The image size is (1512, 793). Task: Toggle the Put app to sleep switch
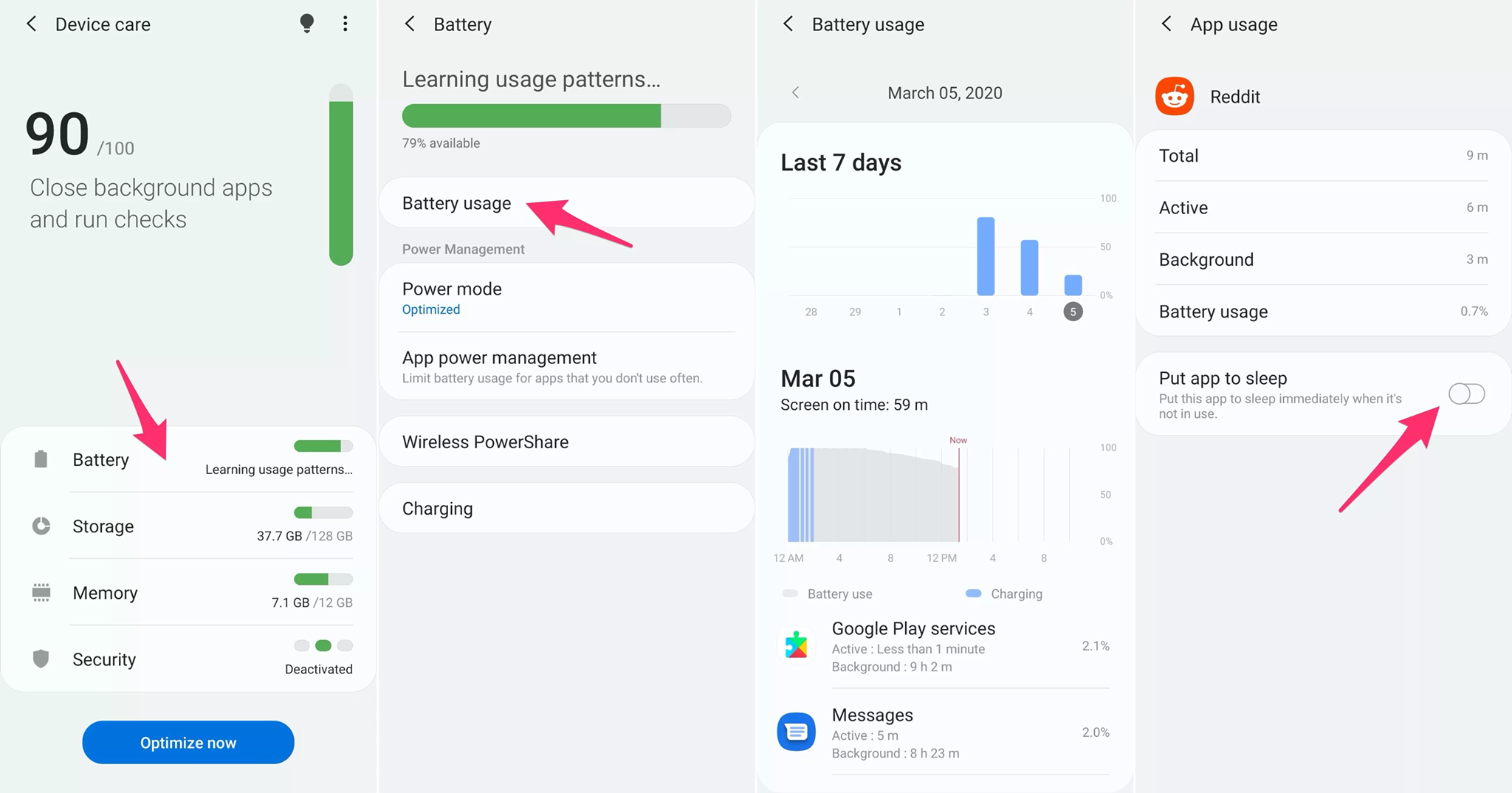click(x=1466, y=394)
